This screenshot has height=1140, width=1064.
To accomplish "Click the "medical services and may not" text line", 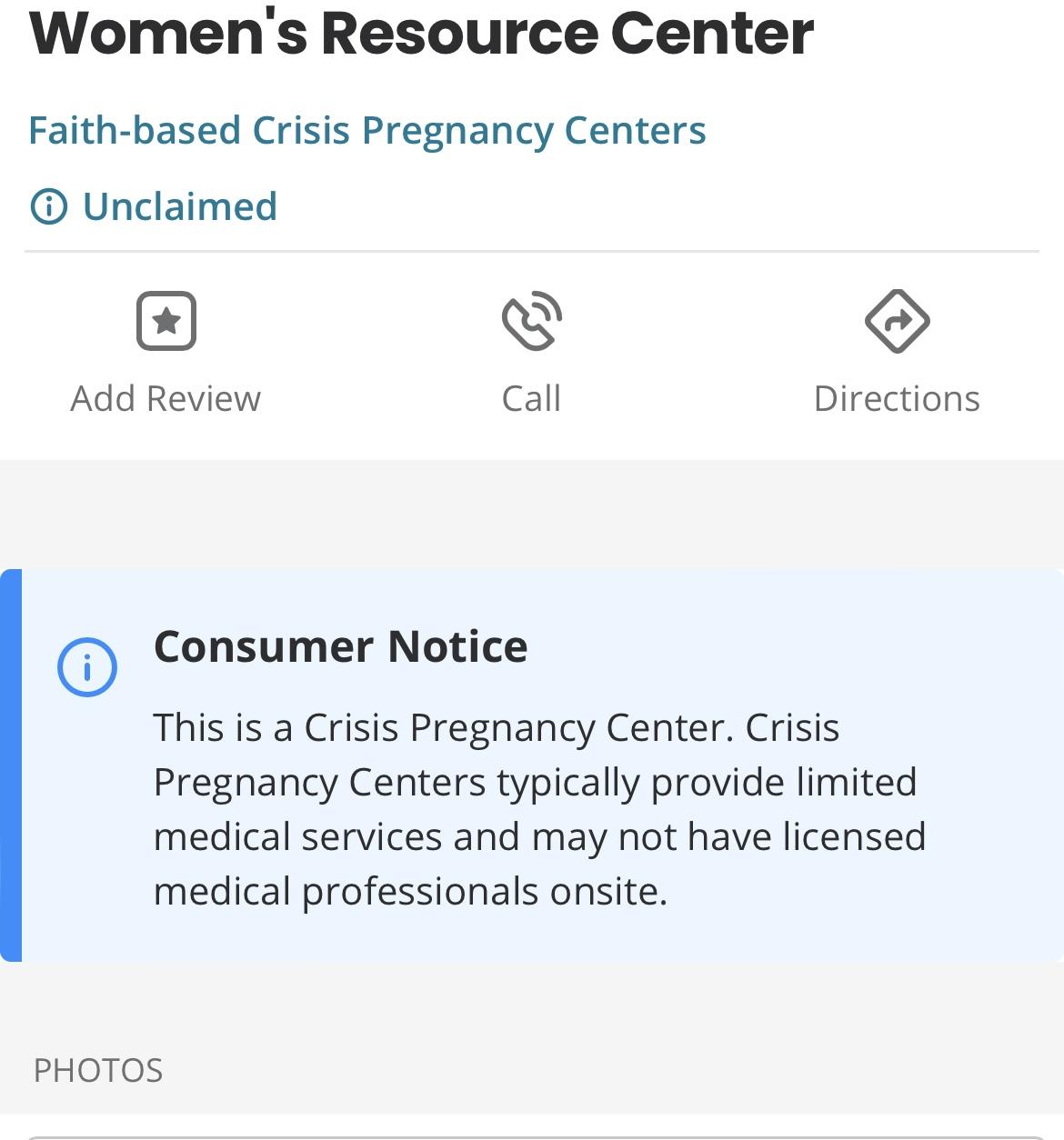I will [539, 837].
